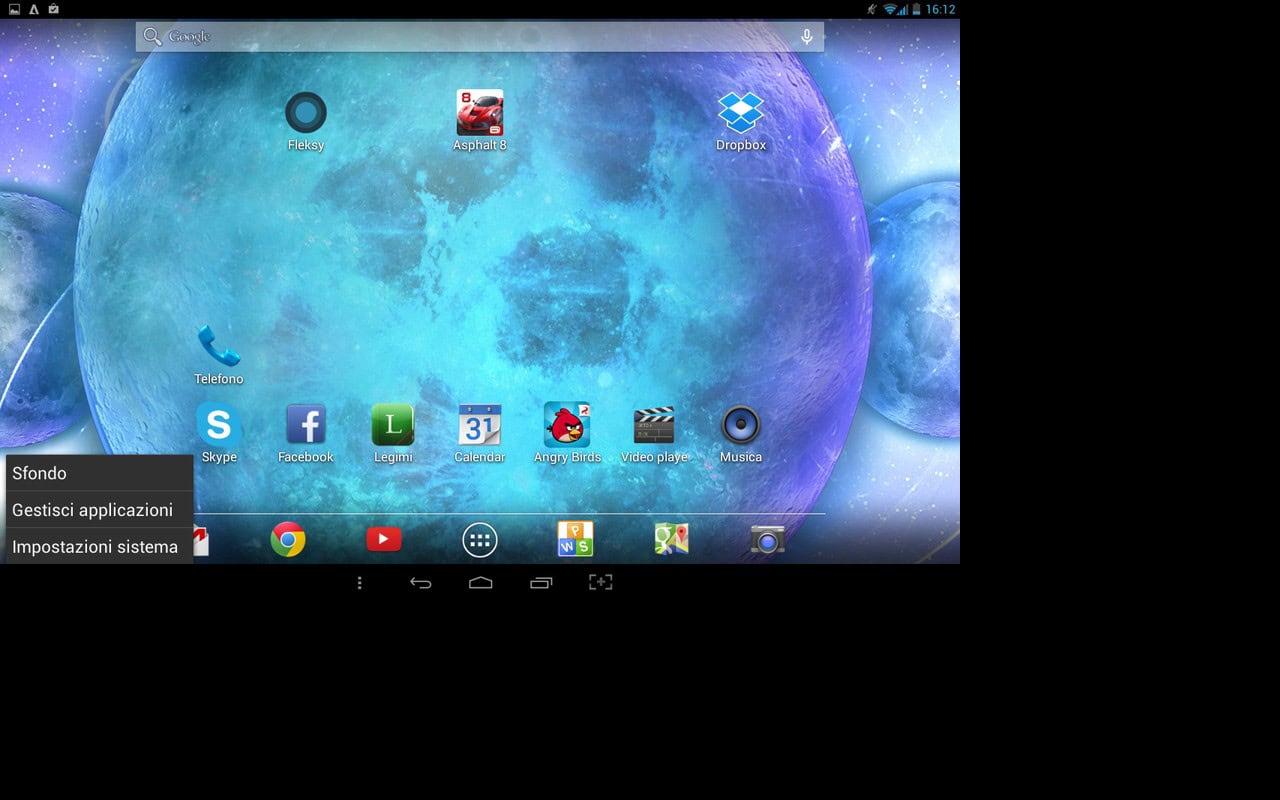
Task: Open Google Maps from the dock
Action: tap(671, 539)
